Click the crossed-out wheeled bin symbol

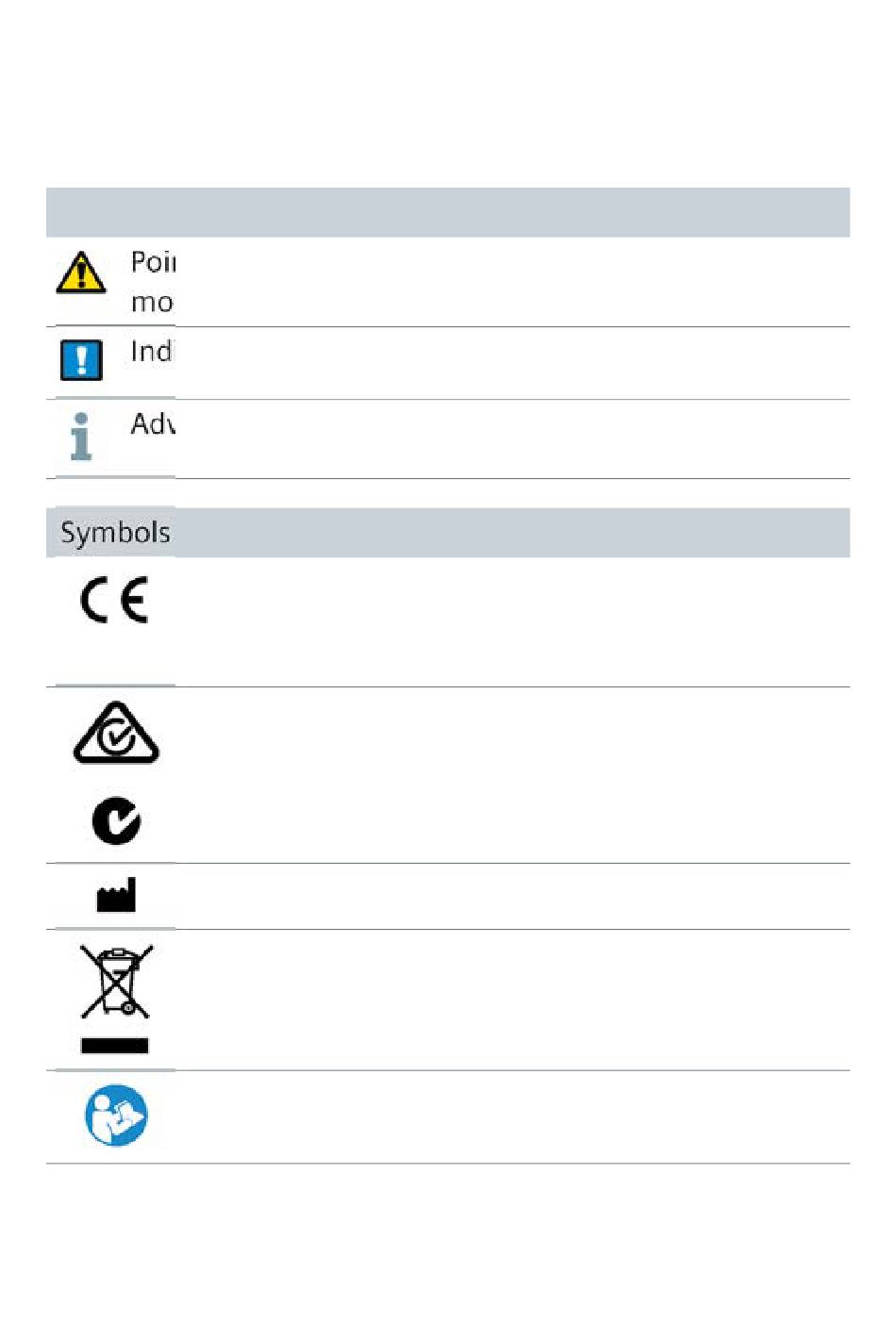click(116, 982)
